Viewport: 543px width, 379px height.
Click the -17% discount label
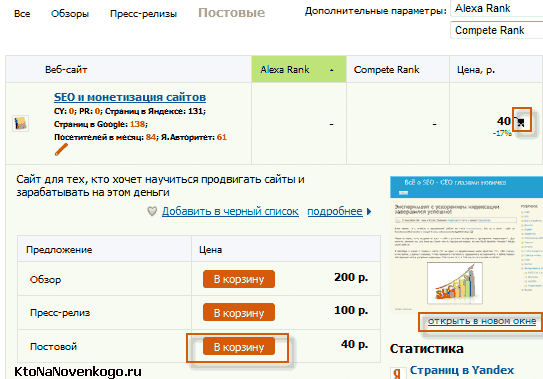click(x=502, y=133)
